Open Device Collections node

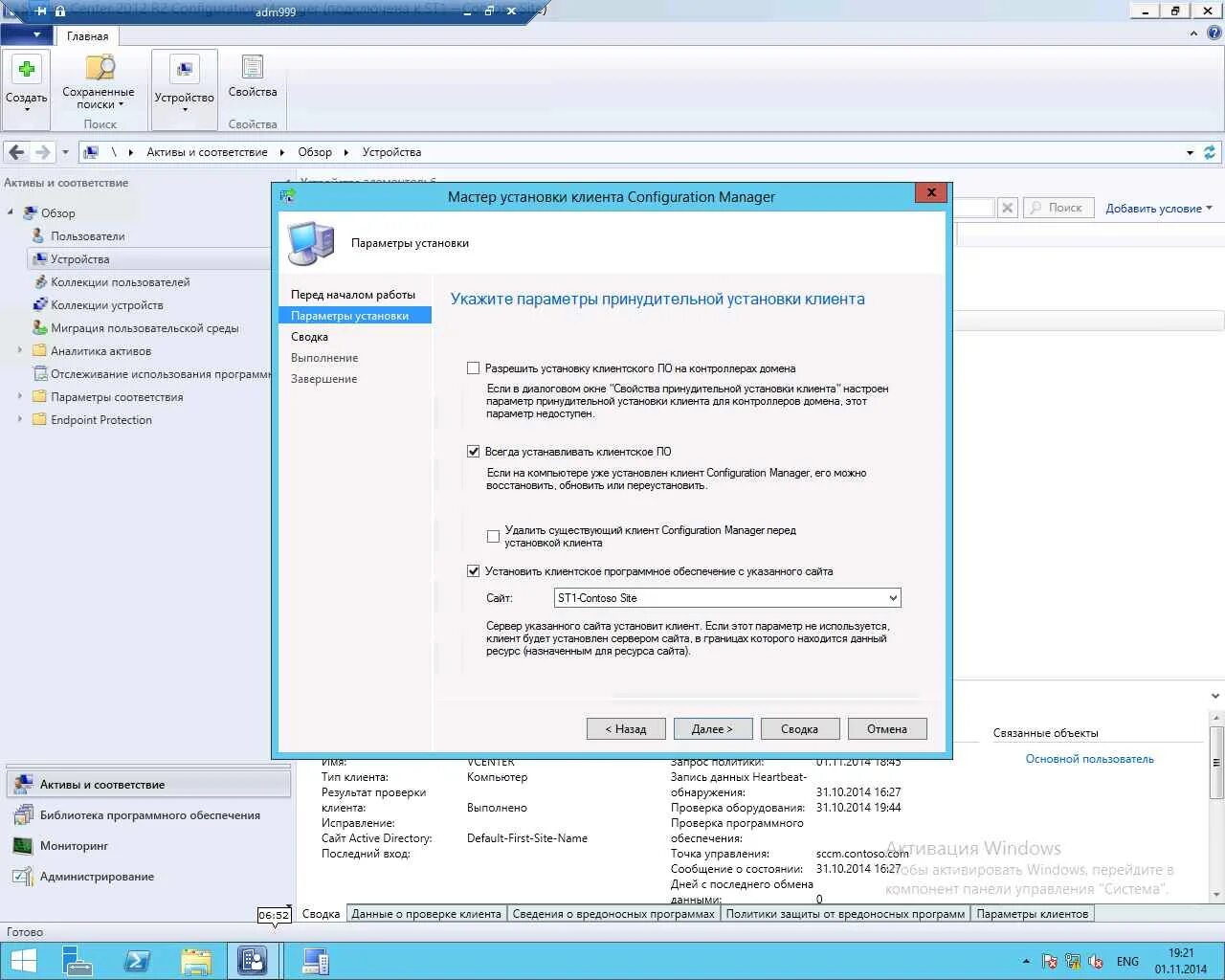tap(106, 305)
